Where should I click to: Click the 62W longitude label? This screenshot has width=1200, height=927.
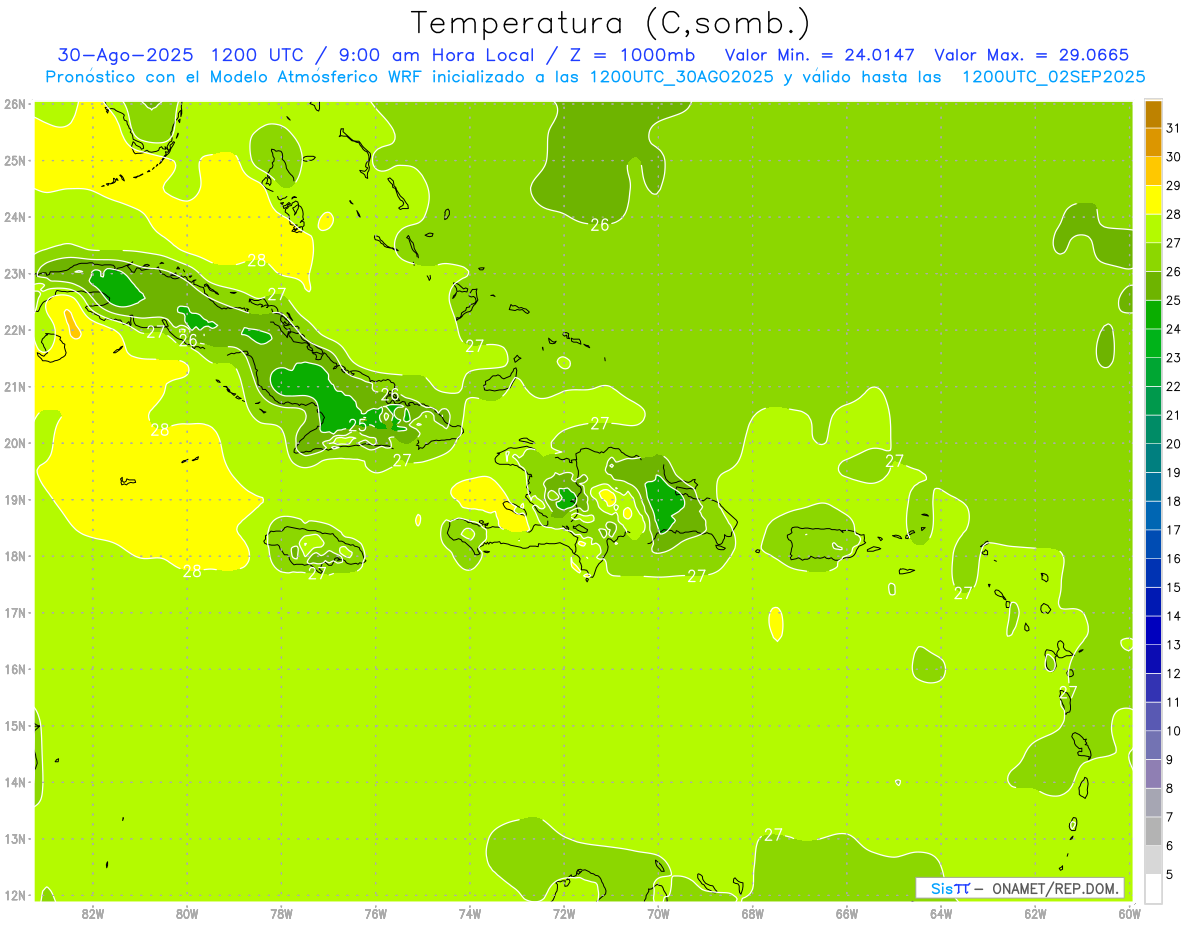(1035, 913)
